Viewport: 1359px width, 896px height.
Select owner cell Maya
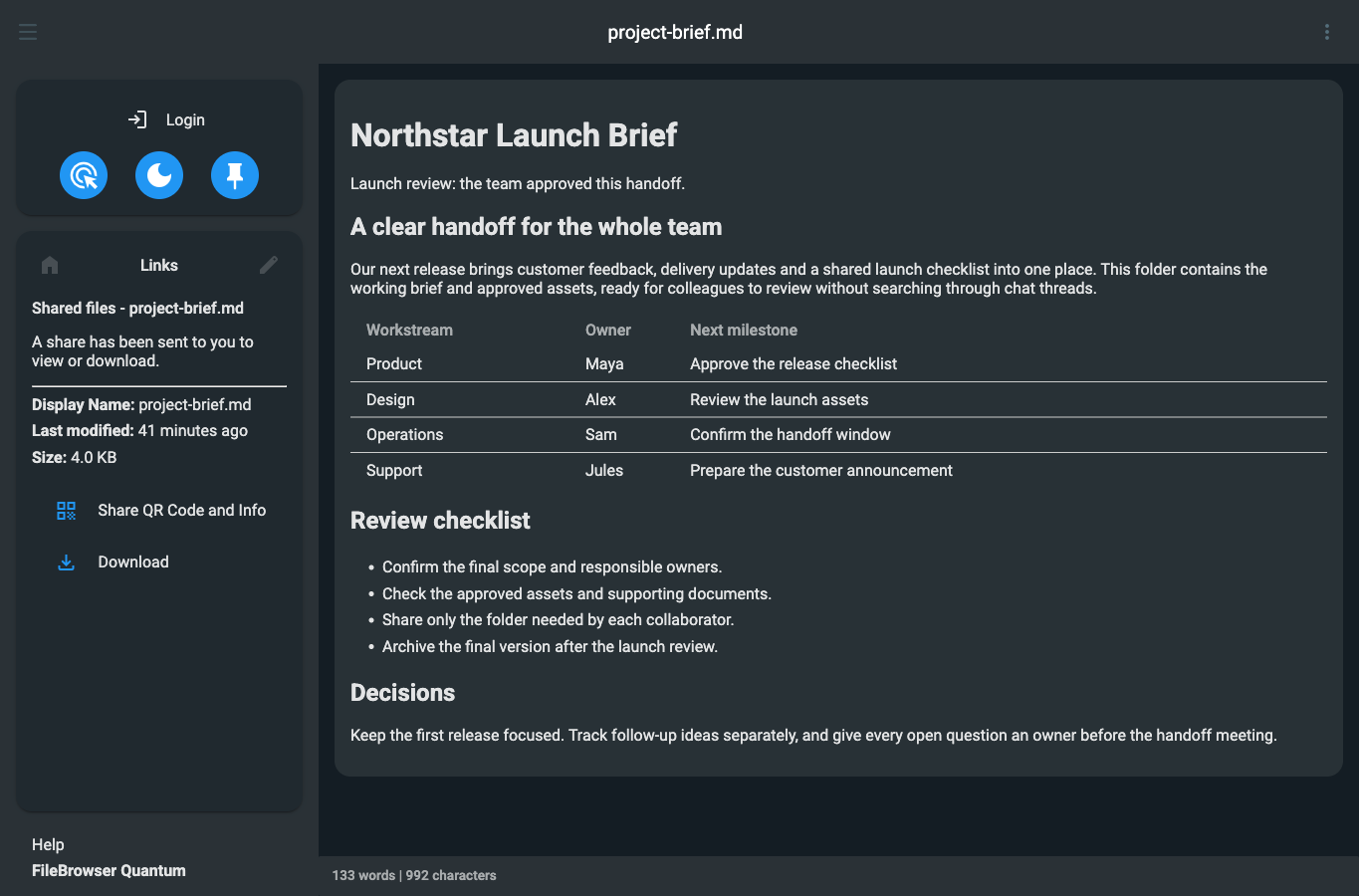(604, 364)
